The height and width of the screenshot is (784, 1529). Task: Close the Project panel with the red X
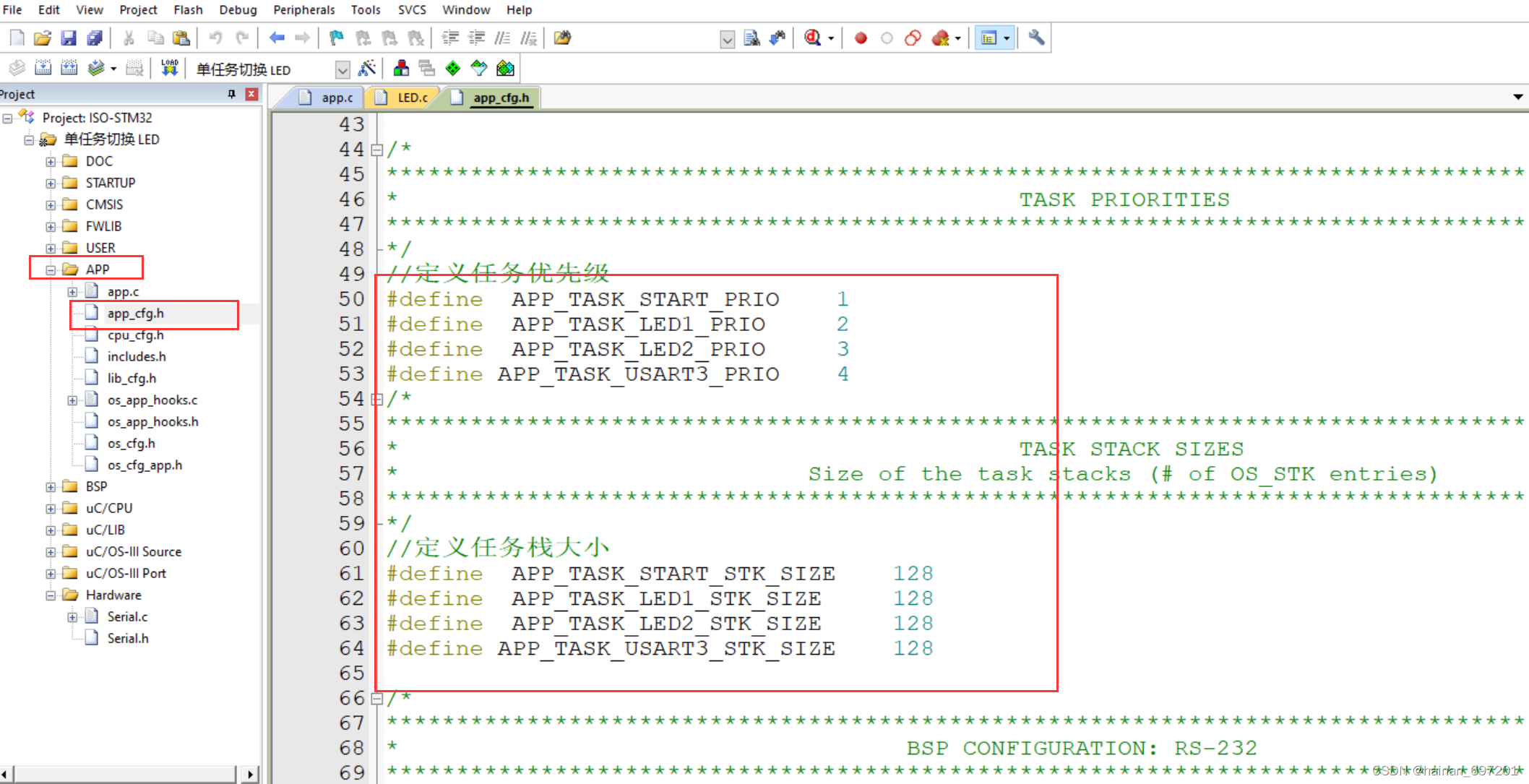click(251, 94)
